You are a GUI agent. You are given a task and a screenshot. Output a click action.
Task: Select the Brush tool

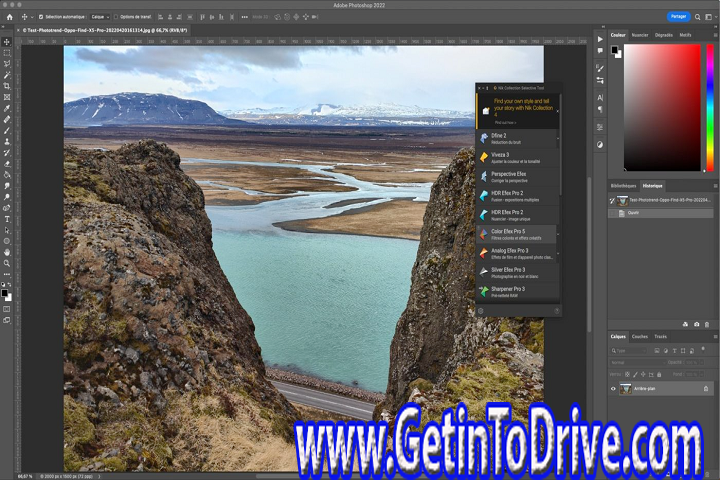pyautogui.click(x=7, y=130)
